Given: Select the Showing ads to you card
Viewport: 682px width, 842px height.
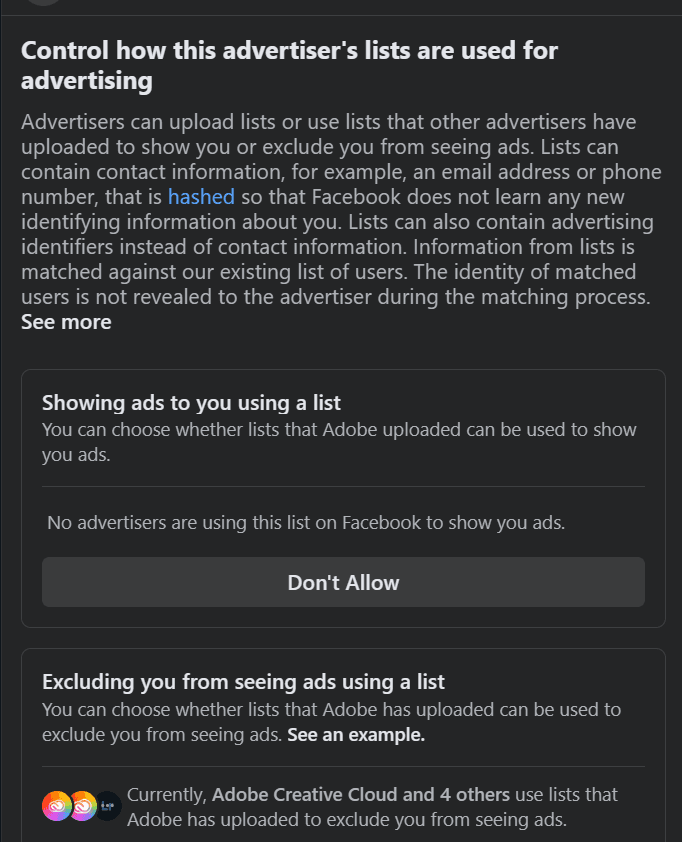Looking at the screenshot, I should [342, 495].
